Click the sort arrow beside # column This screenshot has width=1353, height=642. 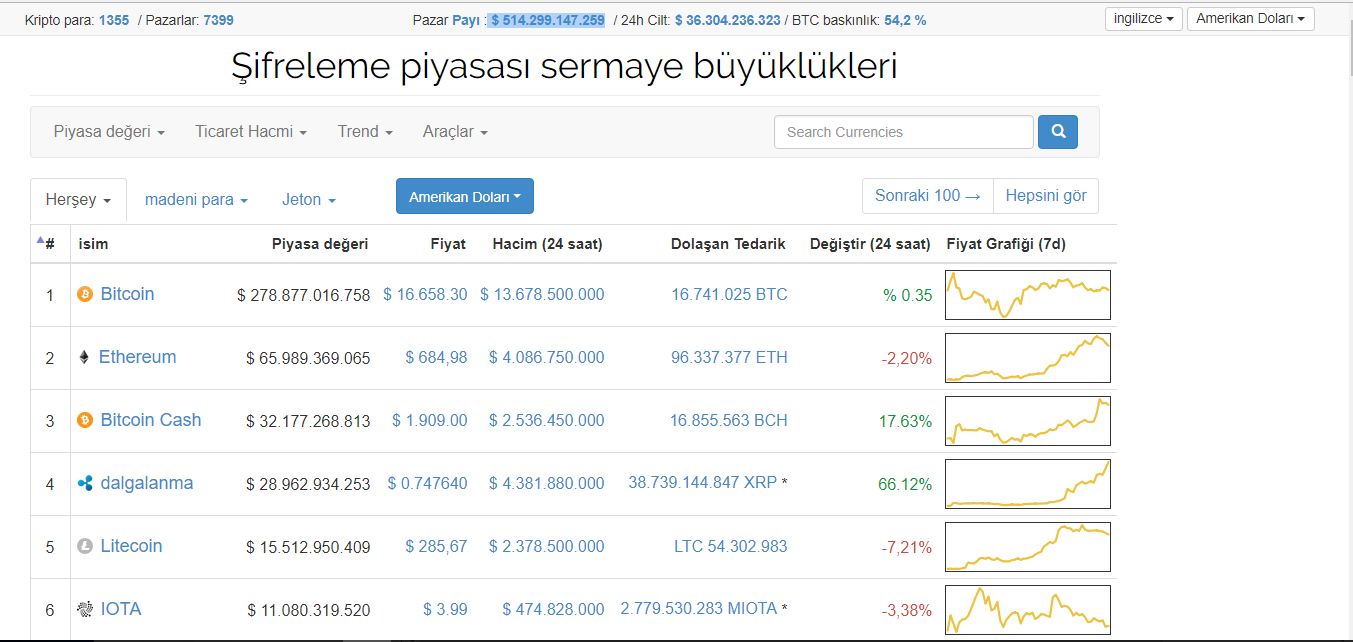tap(40, 240)
